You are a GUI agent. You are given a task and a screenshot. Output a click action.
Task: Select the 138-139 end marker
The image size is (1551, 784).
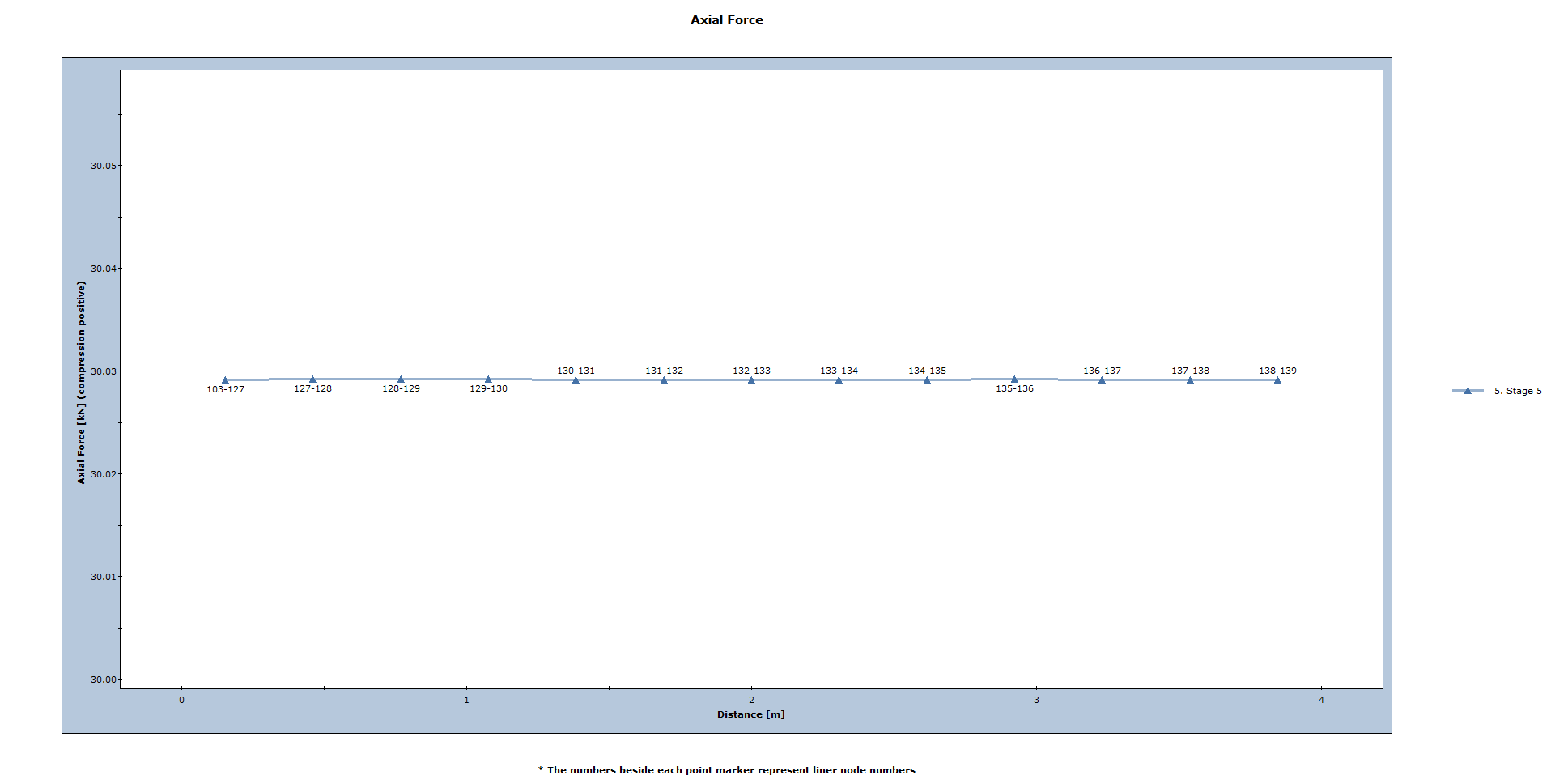pos(1277,379)
